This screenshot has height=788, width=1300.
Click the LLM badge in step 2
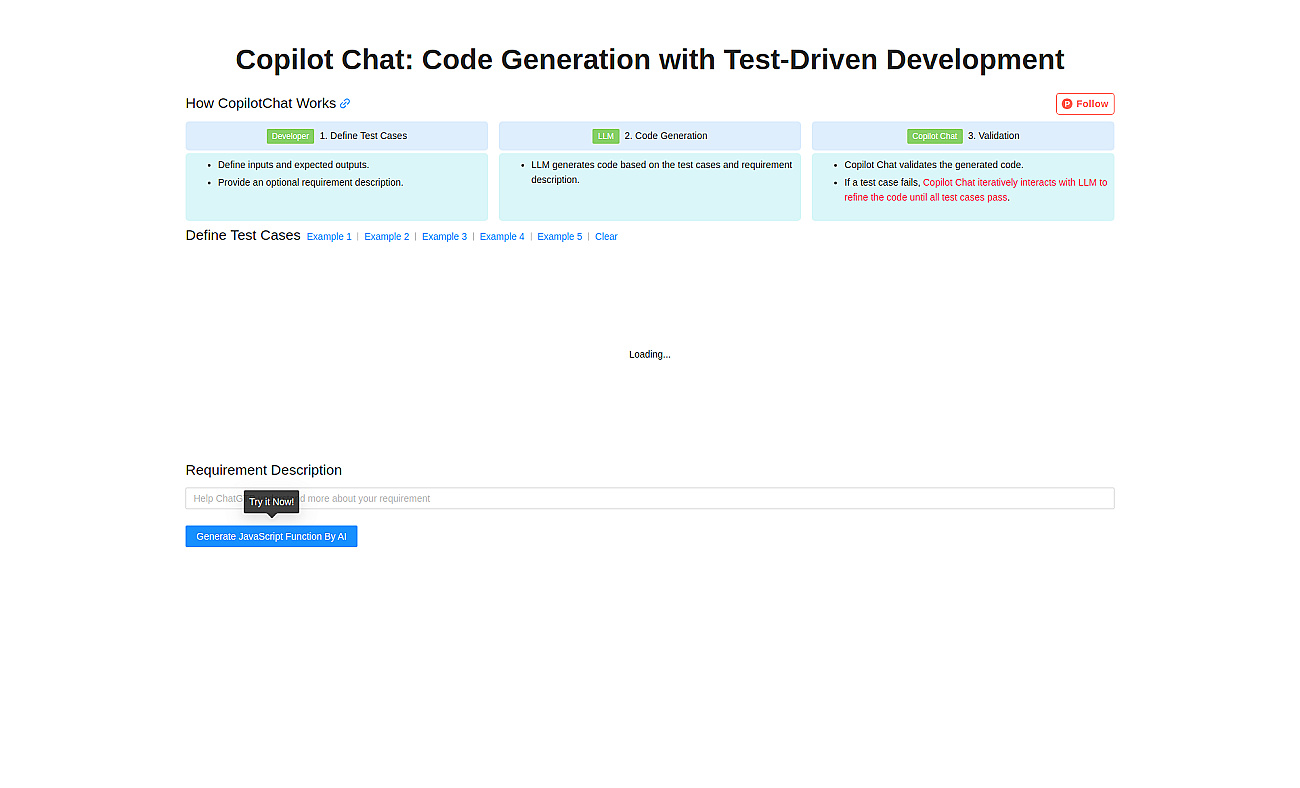point(606,136)
